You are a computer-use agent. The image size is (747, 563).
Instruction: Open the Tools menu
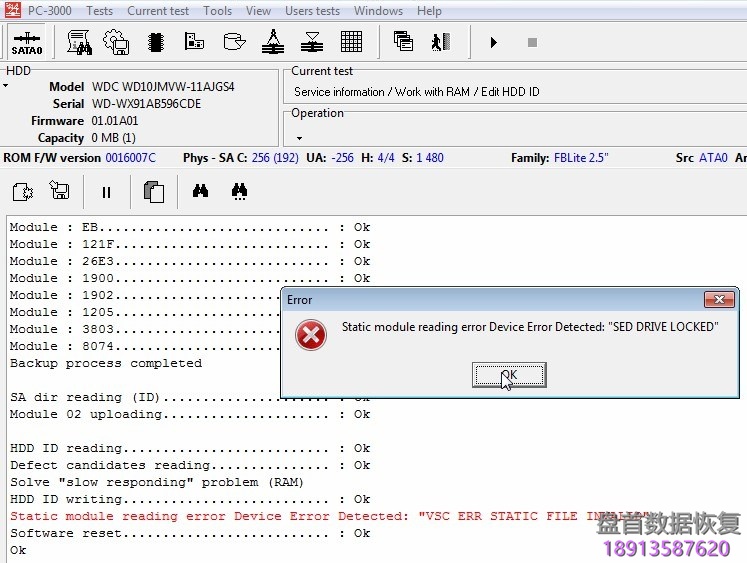[x=217, y=11]
